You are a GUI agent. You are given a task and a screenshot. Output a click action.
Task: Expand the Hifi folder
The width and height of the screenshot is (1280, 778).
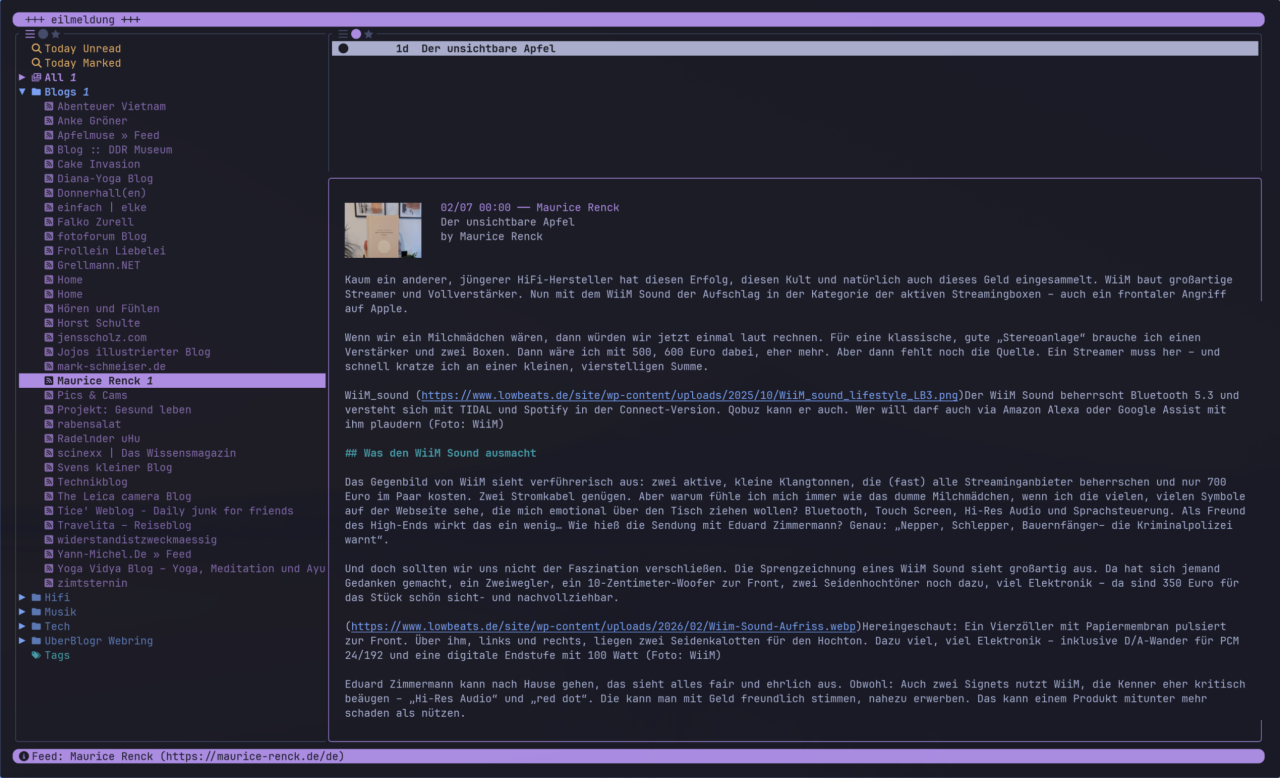tap(23, 598)
